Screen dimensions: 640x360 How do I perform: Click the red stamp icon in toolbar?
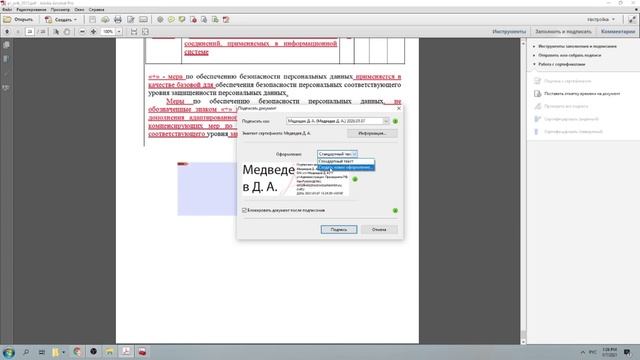[193, 20]
